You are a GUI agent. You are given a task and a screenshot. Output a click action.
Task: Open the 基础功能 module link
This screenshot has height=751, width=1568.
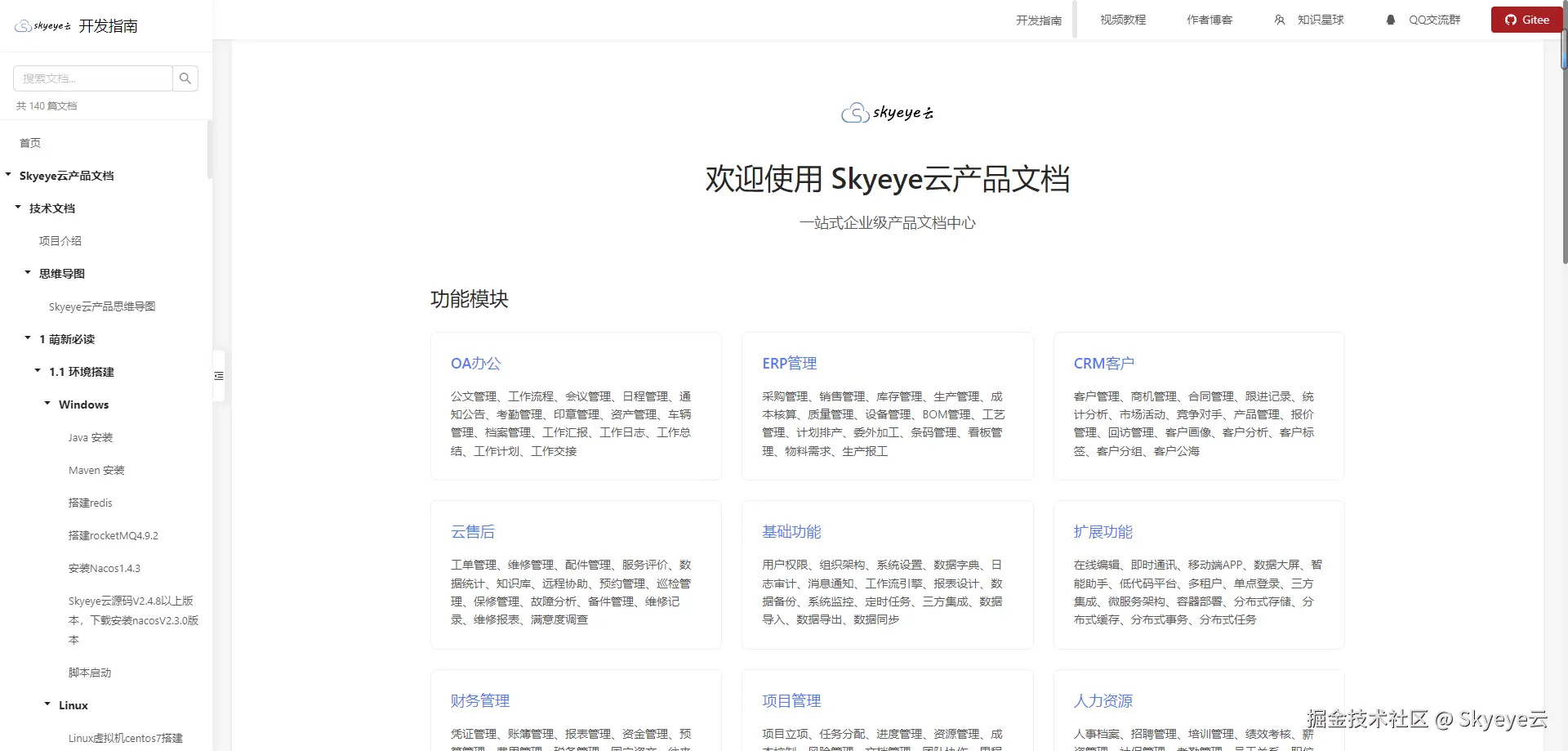(x=791, y=532)
